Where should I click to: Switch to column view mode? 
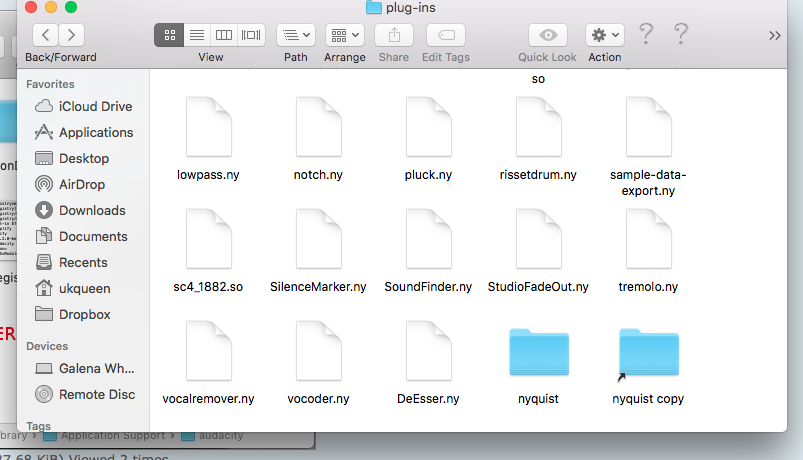[x=224, y=35]
